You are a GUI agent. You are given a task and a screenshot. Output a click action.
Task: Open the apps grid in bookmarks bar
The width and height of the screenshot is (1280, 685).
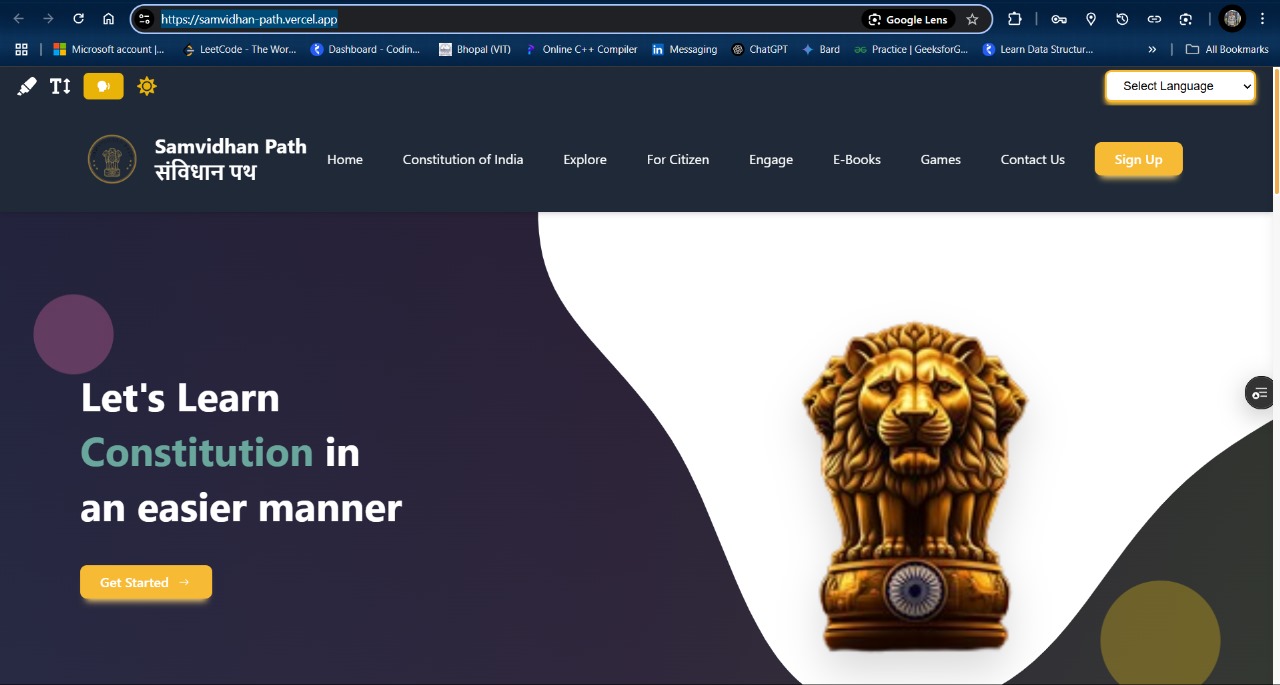pyautogui.click(x=21, y=49)
